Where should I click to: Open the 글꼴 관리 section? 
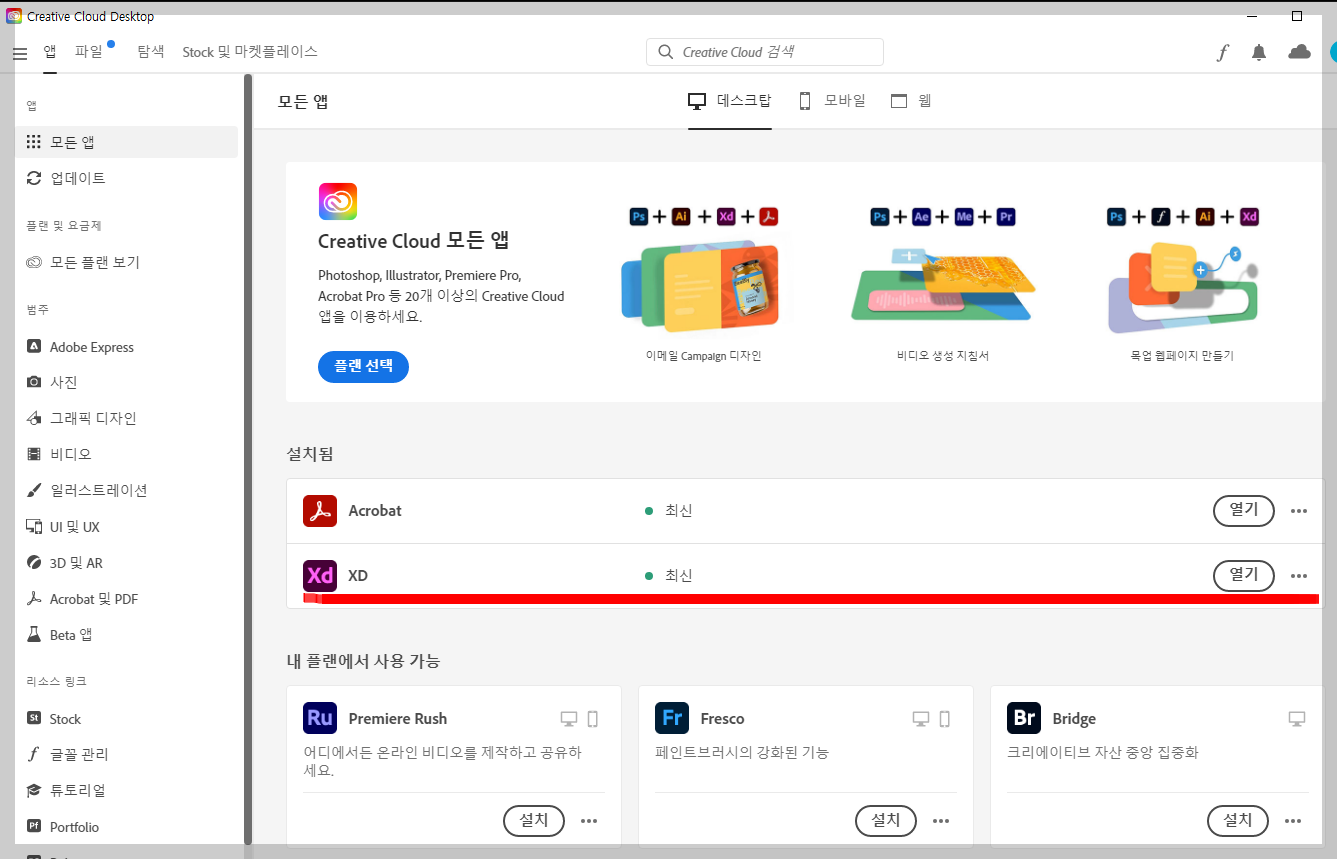point(77,754)
